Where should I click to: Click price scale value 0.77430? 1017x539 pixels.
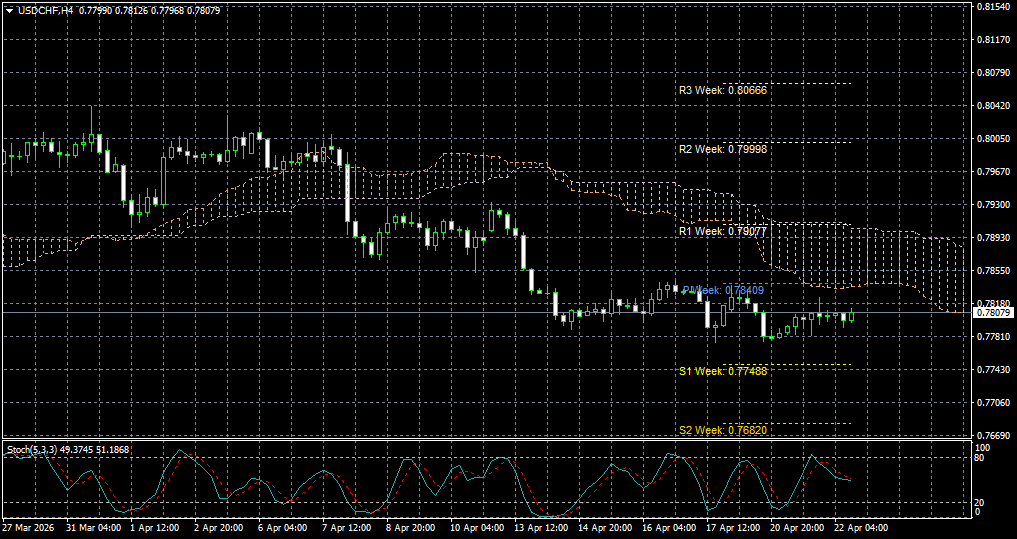[x=993, y=370]
